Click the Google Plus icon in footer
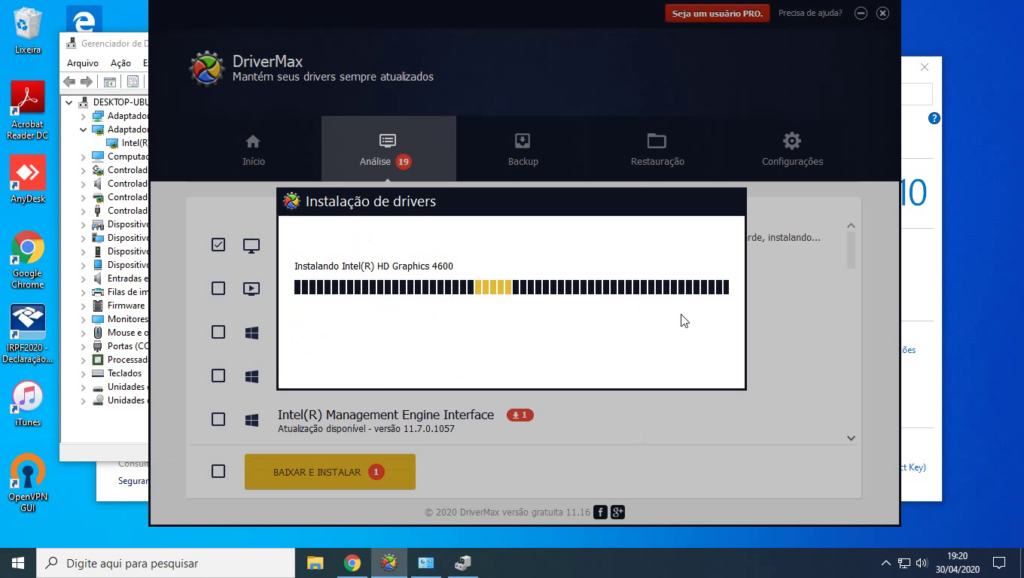Viewport: 1024px width, 578px height. pyautogui.click(x=618, y=512)
